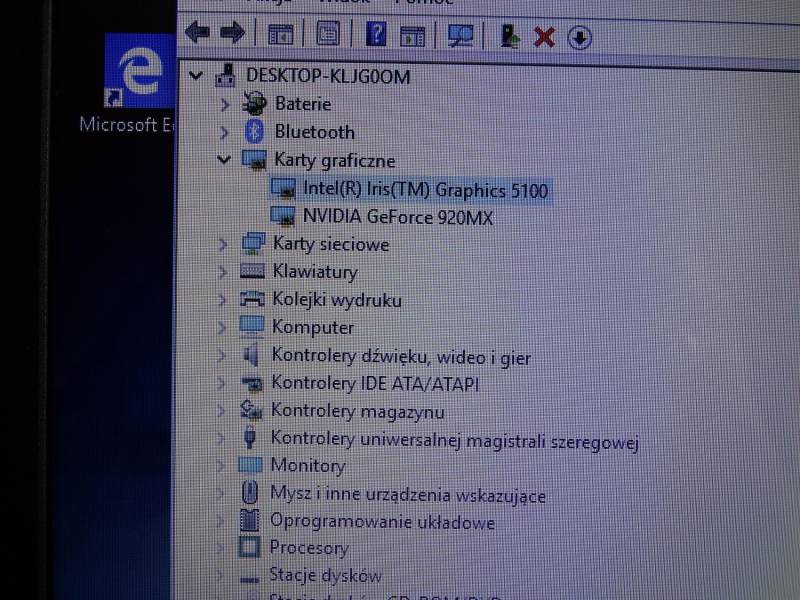Select Mysz i inne urządzenia wskazujące label
Screen dimensions: 800x600
point(408,495)
